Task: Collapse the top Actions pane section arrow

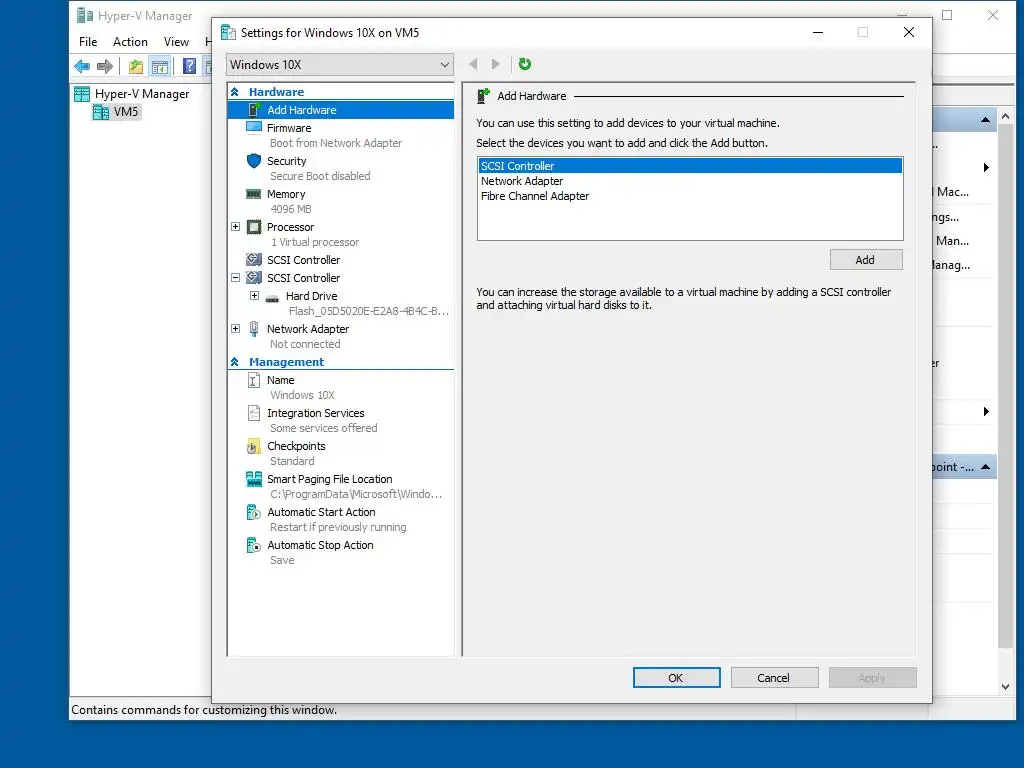Action: click(985, 120)
